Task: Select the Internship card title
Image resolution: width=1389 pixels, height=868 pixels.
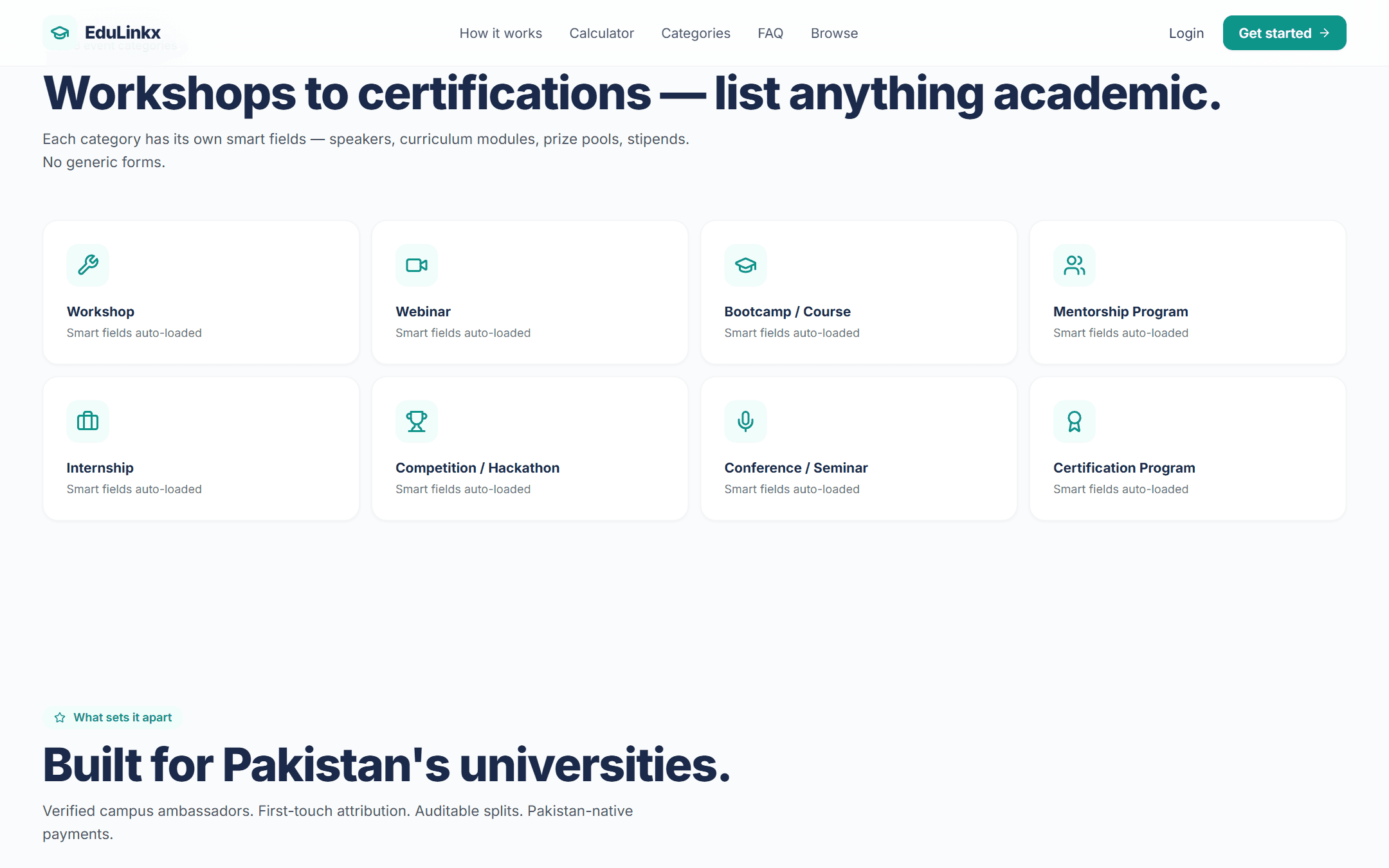Action: [100, 468]
